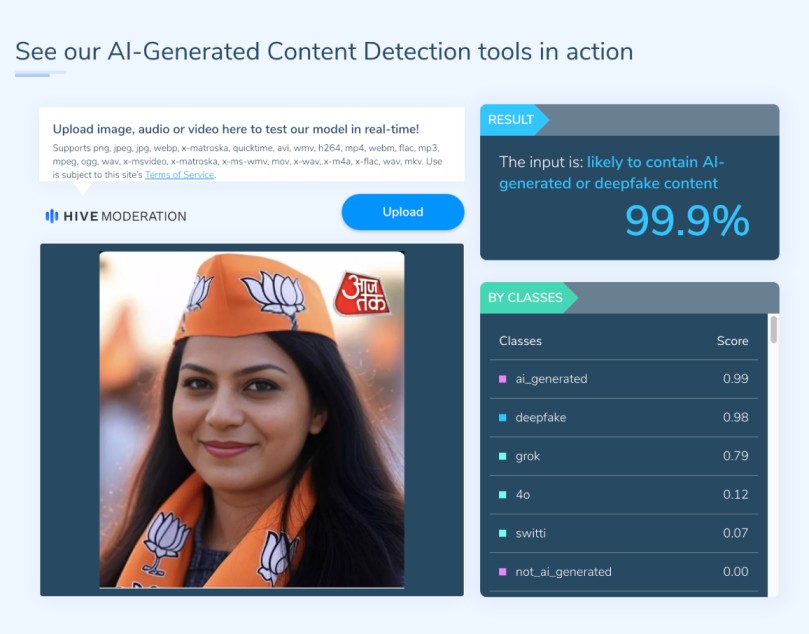Viewport: 809px width, 634px height.
Task: Click the 4o class color square
Action: pyautogui.click(x=503, y=495)
